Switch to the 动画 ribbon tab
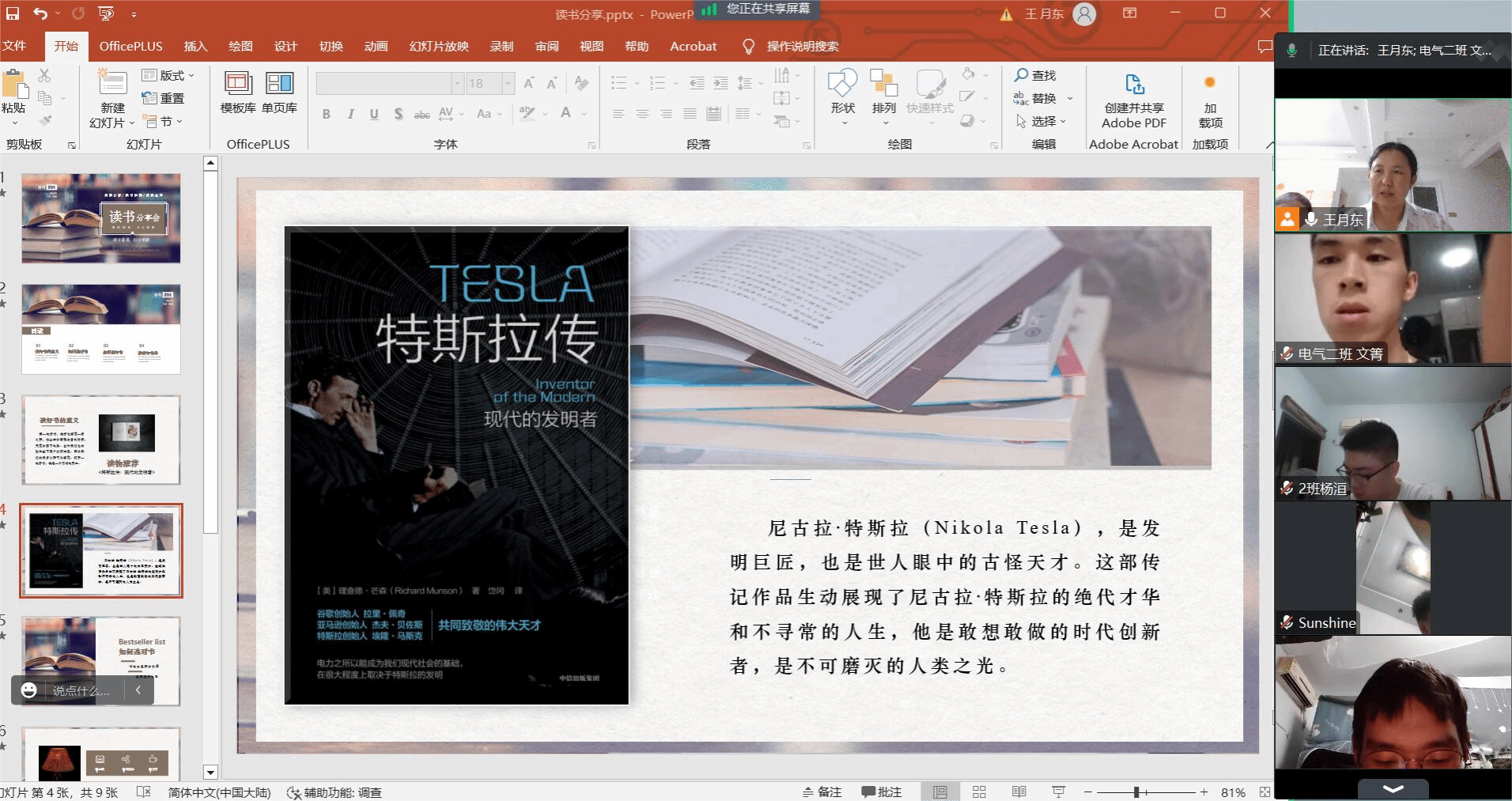The height and width of the screenshot is (801, 1512). (376, 46)
